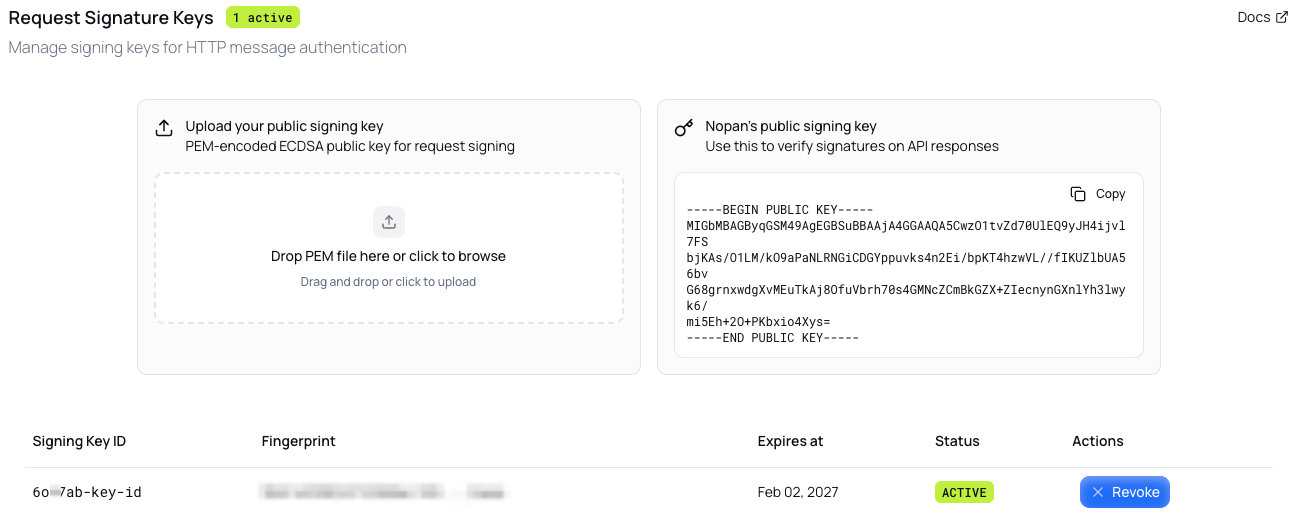Select the signing key ID ending in 7ab-key-id

87,492
